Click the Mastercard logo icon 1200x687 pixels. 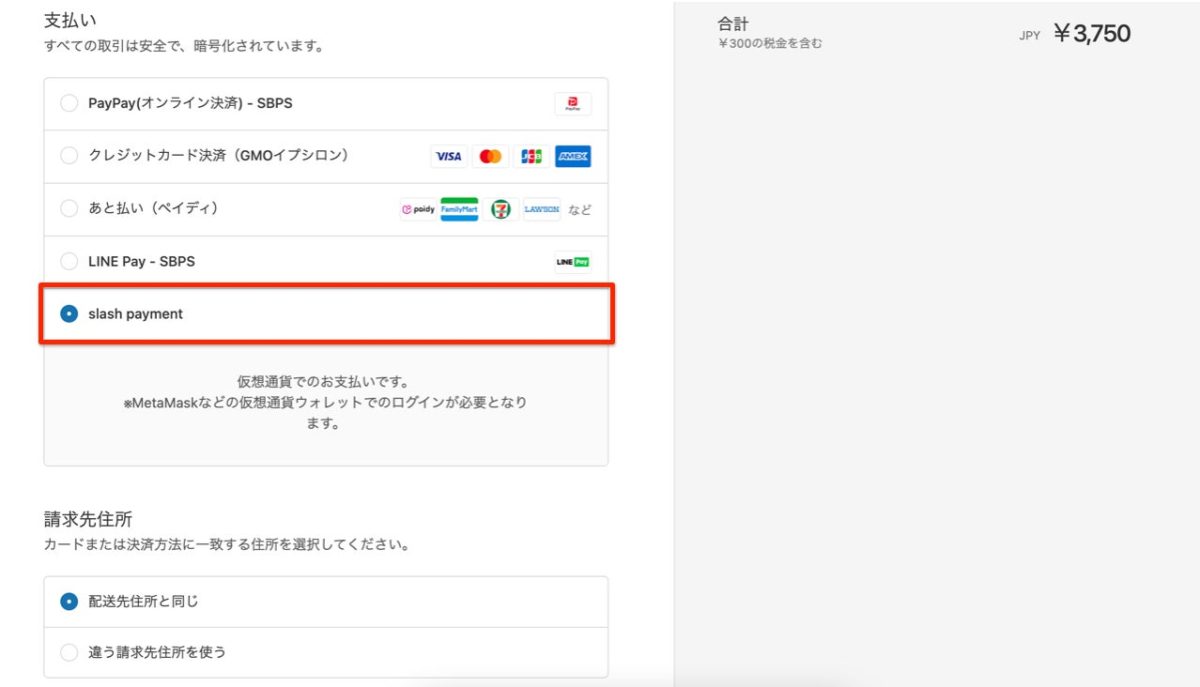(490, 157)
